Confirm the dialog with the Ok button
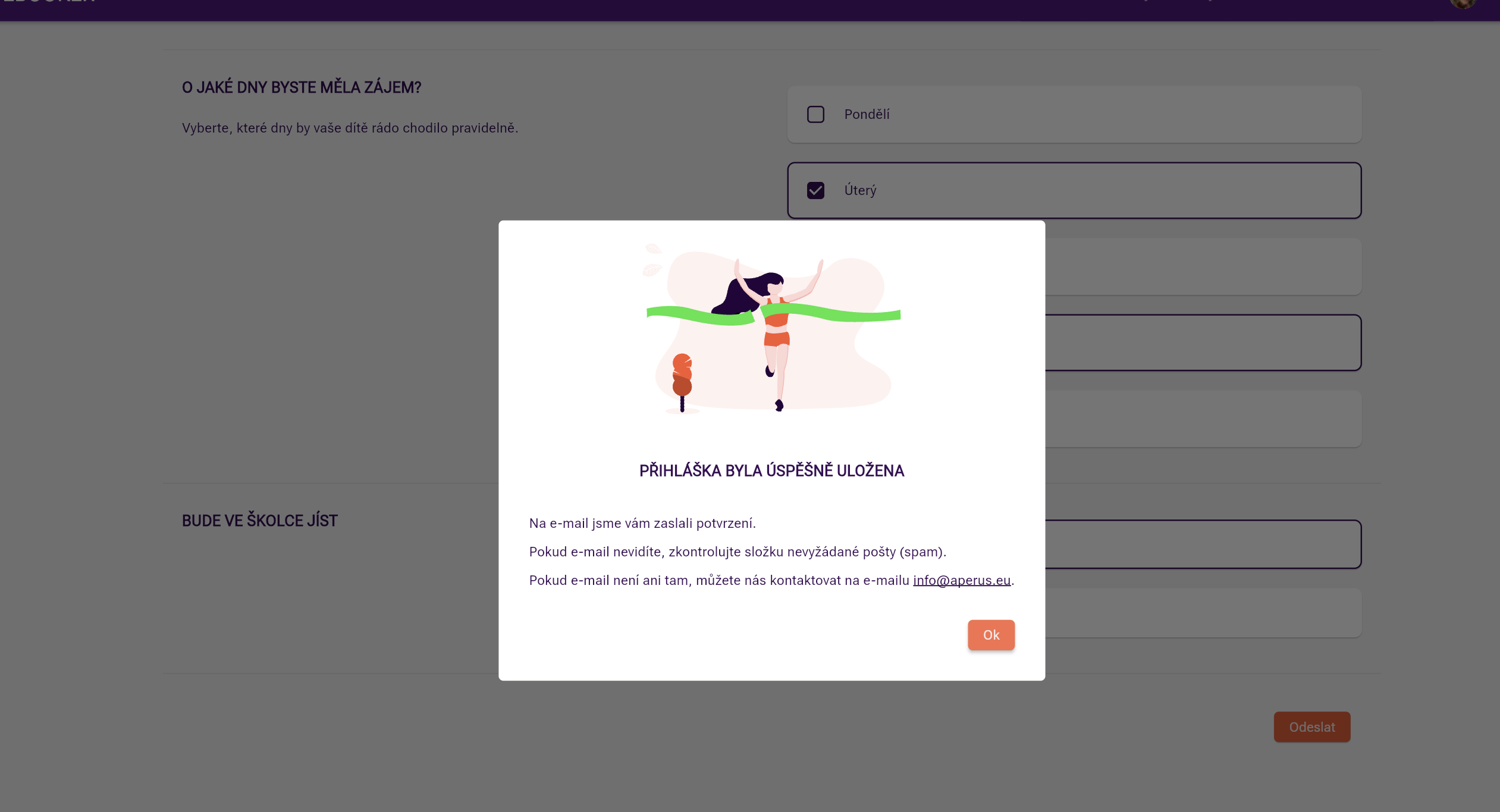The image size is (1500, 812). pos(991,635)
